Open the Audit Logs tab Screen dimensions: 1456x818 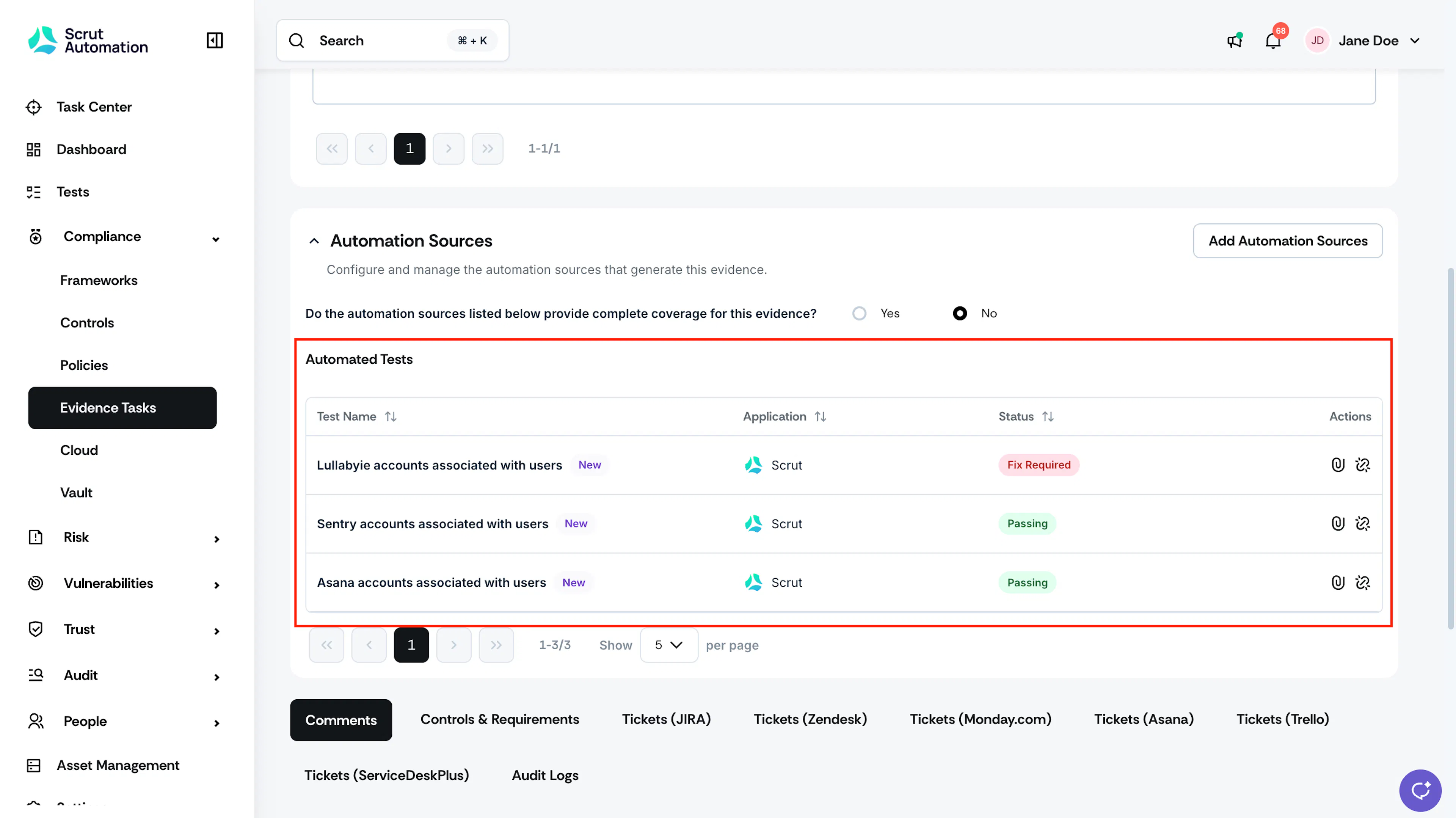pos(545,775)
